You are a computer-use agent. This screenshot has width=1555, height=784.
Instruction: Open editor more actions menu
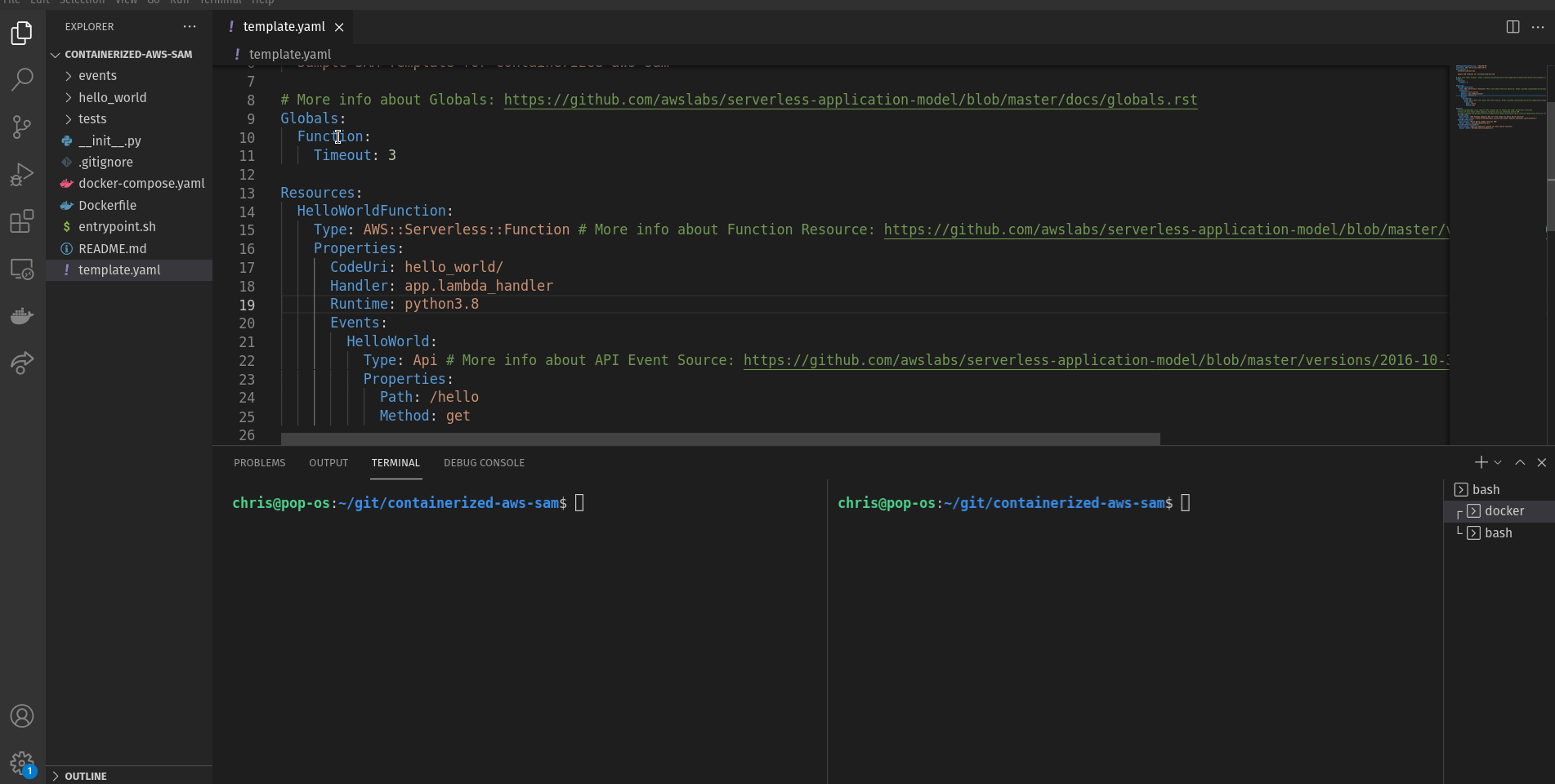1537,27
